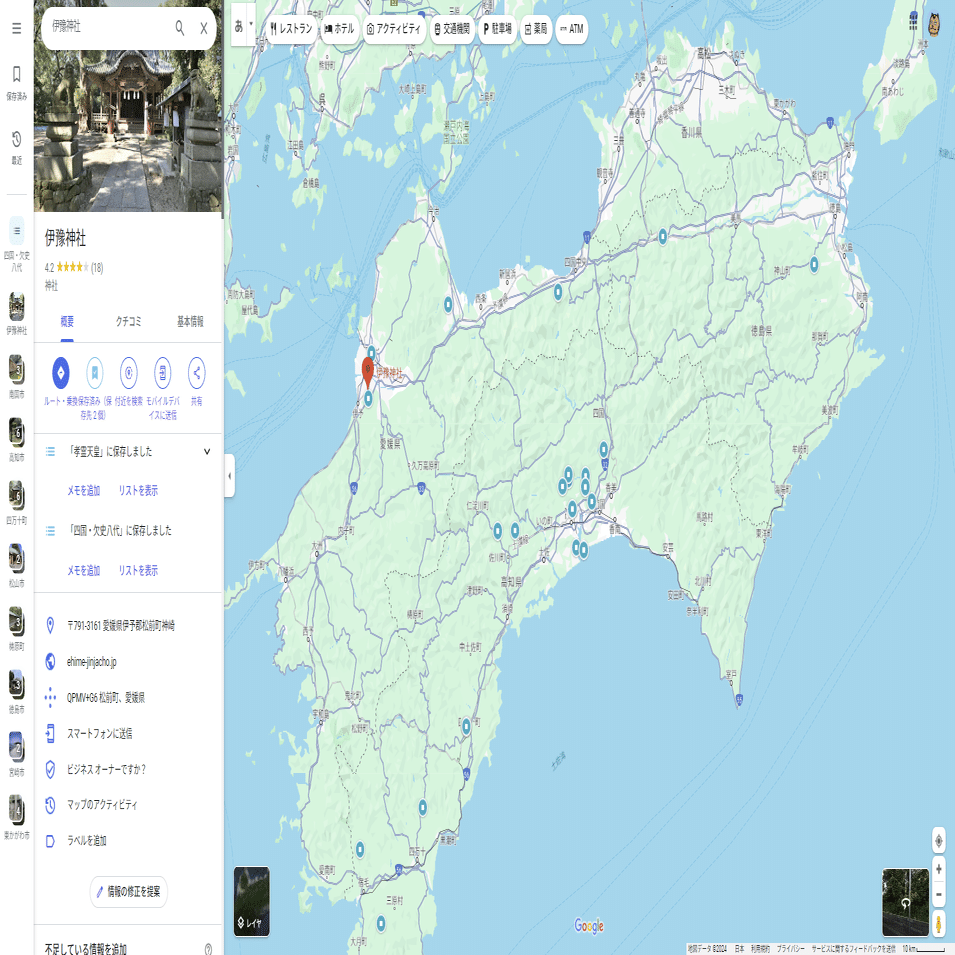Open マップのアクティビティ row
The image size is (955, 955).
pos(128,805)
